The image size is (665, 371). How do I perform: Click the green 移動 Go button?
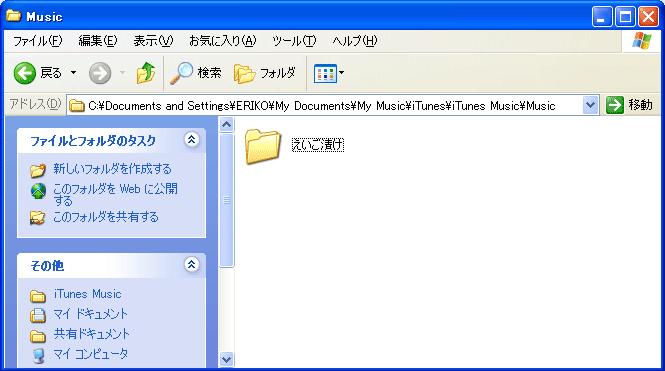(629, 105)
